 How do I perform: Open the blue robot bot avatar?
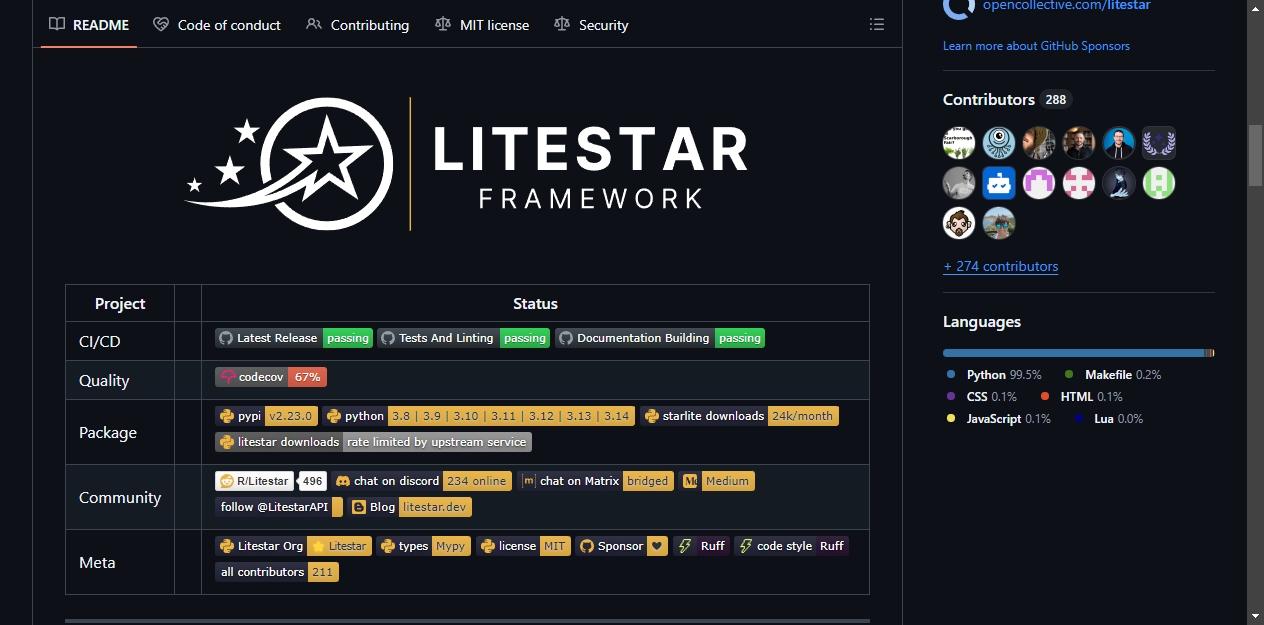[x=999, y=183]
